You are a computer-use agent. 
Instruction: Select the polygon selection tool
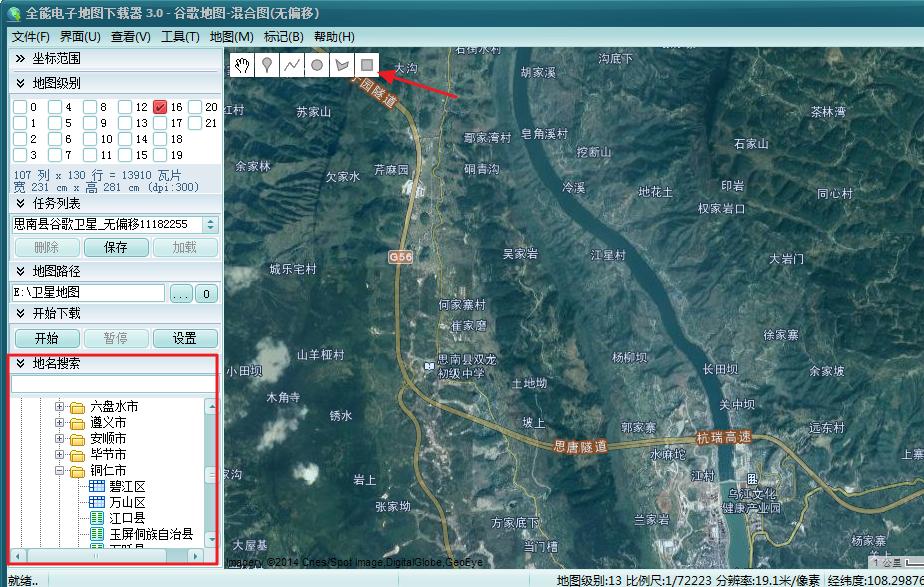point(343,65)
